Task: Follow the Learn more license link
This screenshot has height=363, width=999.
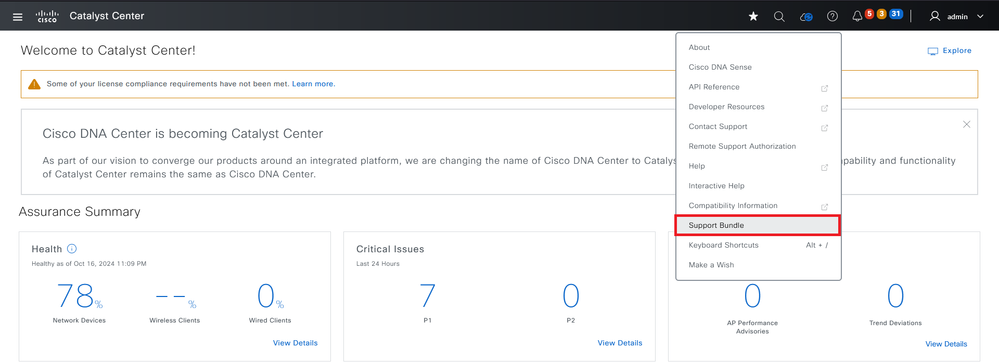Action: coord(313,84)
